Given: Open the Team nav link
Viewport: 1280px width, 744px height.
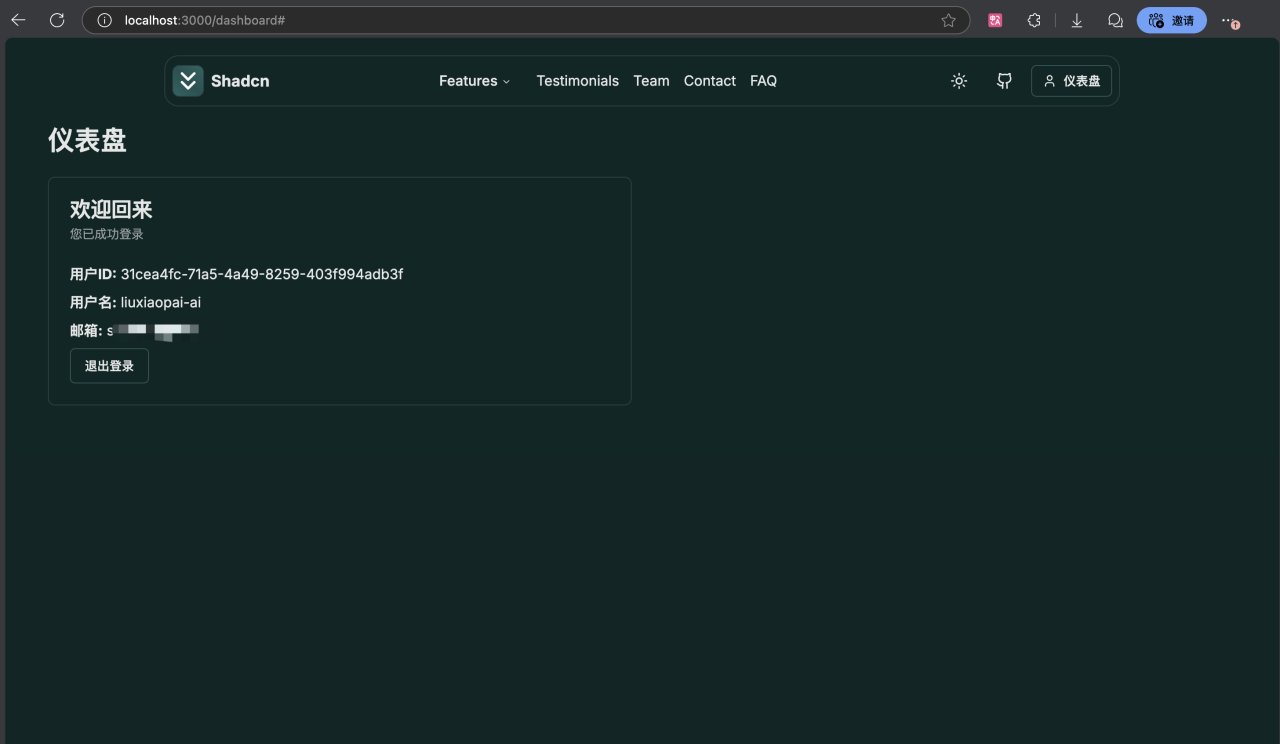Looking at the screenshot, I should pos(651,81).
